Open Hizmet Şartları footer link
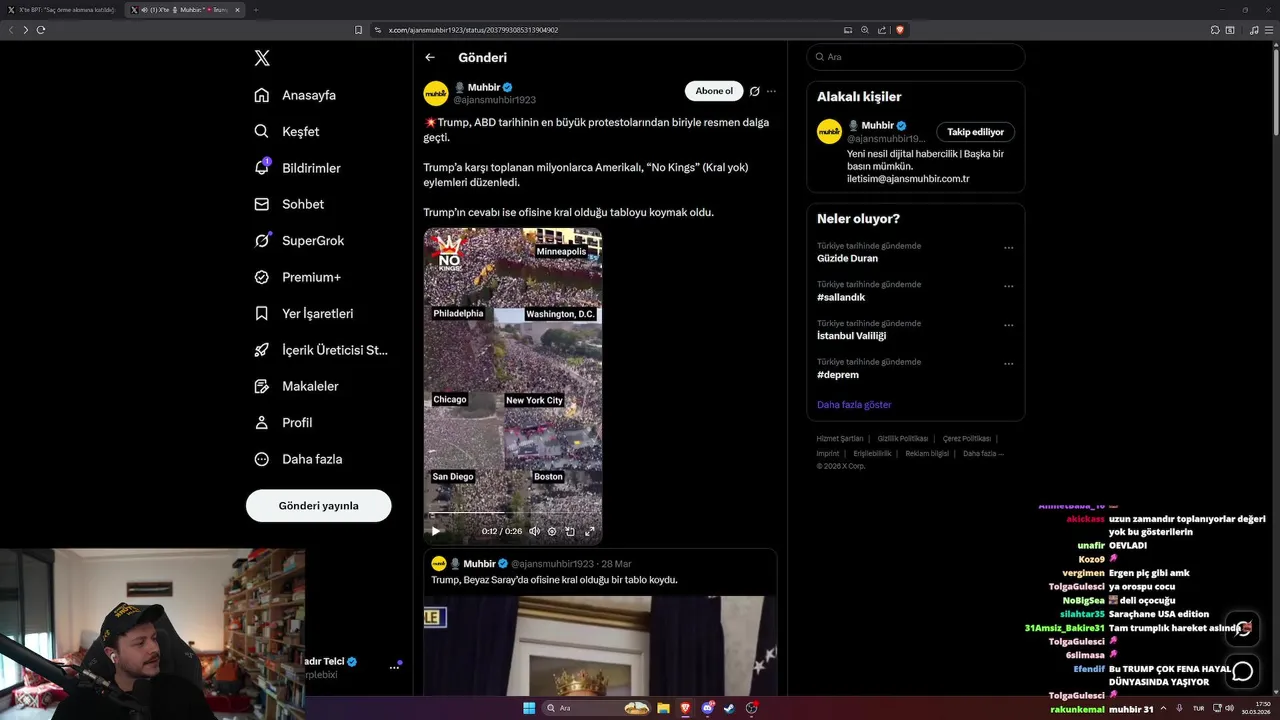The width and height of the screenshot is (1280, 720). tap(839, 439)
